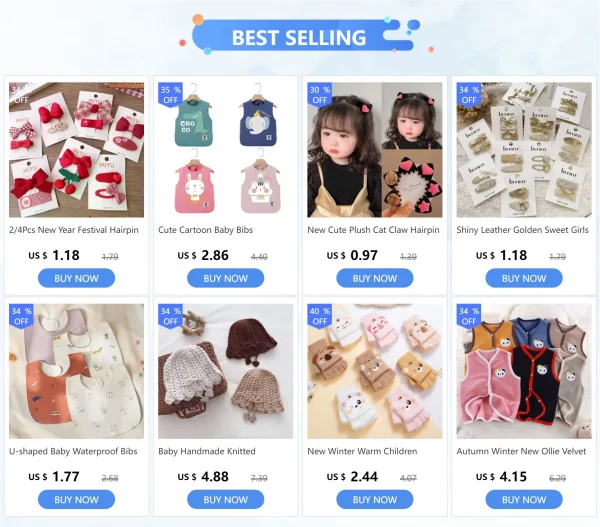
Task: Open the Baby Handmade Knitted title link
Action: (x=207, y=452)
